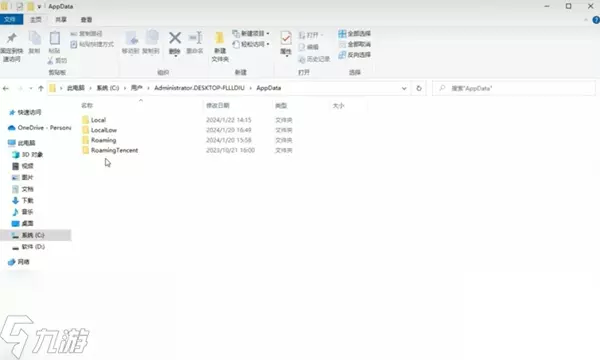Select OneDrive - Personal in sidebar

[39, 127]
